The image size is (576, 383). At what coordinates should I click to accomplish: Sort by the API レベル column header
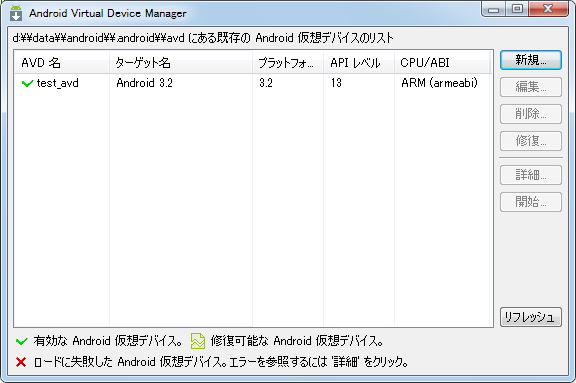[x=359, y=63]
